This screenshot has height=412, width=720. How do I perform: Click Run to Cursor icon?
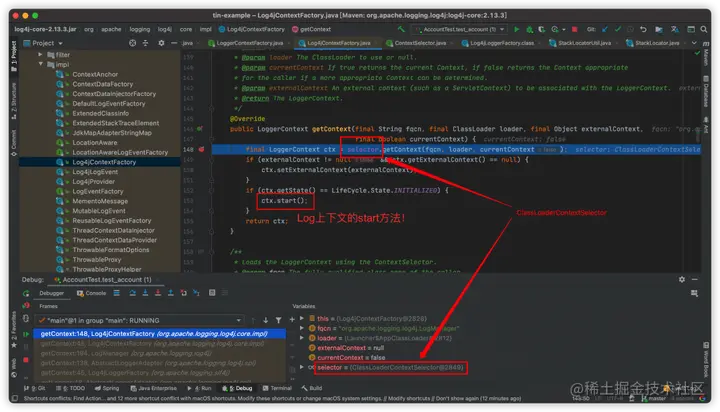(x=196, y=293)
